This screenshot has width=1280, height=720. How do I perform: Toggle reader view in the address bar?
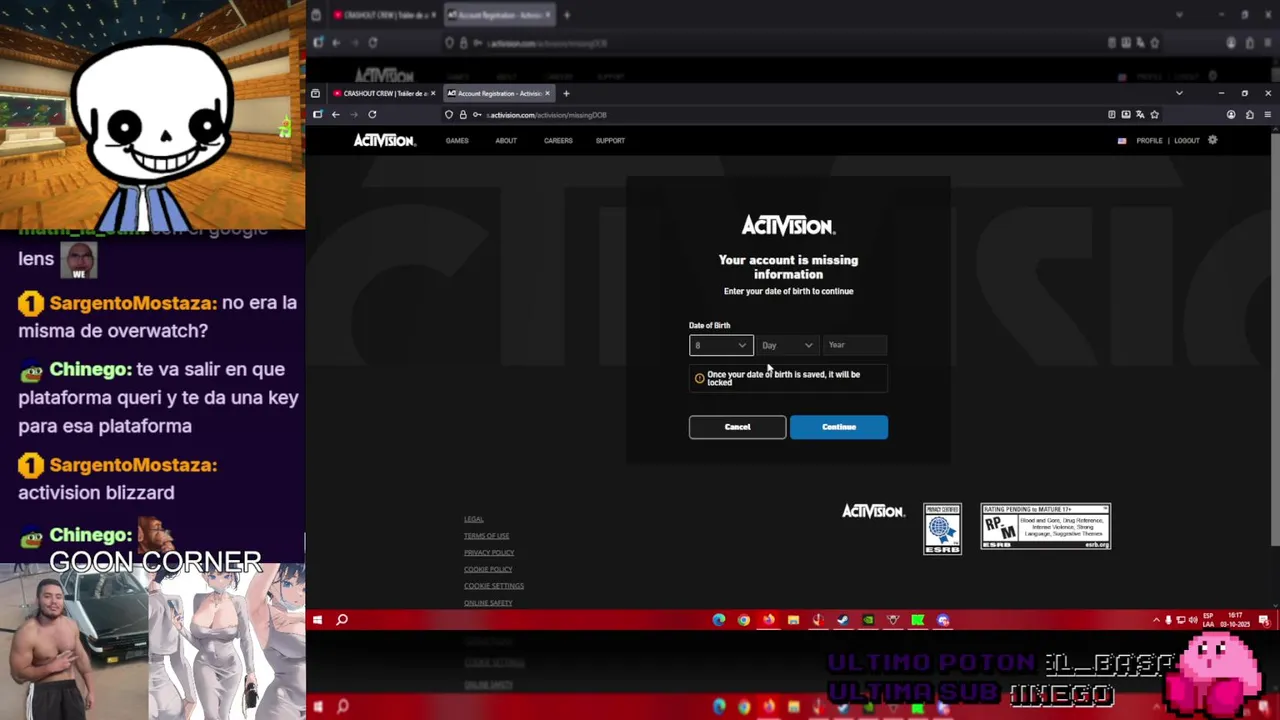pyautogui.click(x=1112, y=115)
